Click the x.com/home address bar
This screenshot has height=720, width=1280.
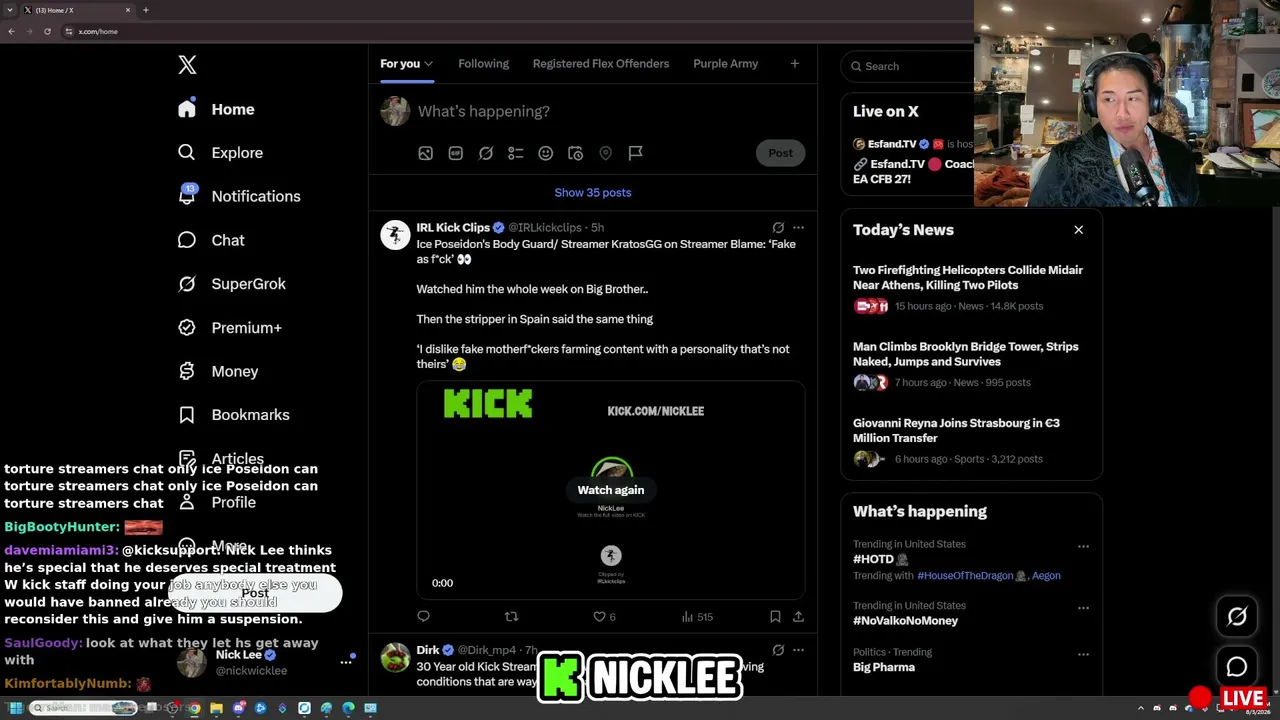point(515,31)
